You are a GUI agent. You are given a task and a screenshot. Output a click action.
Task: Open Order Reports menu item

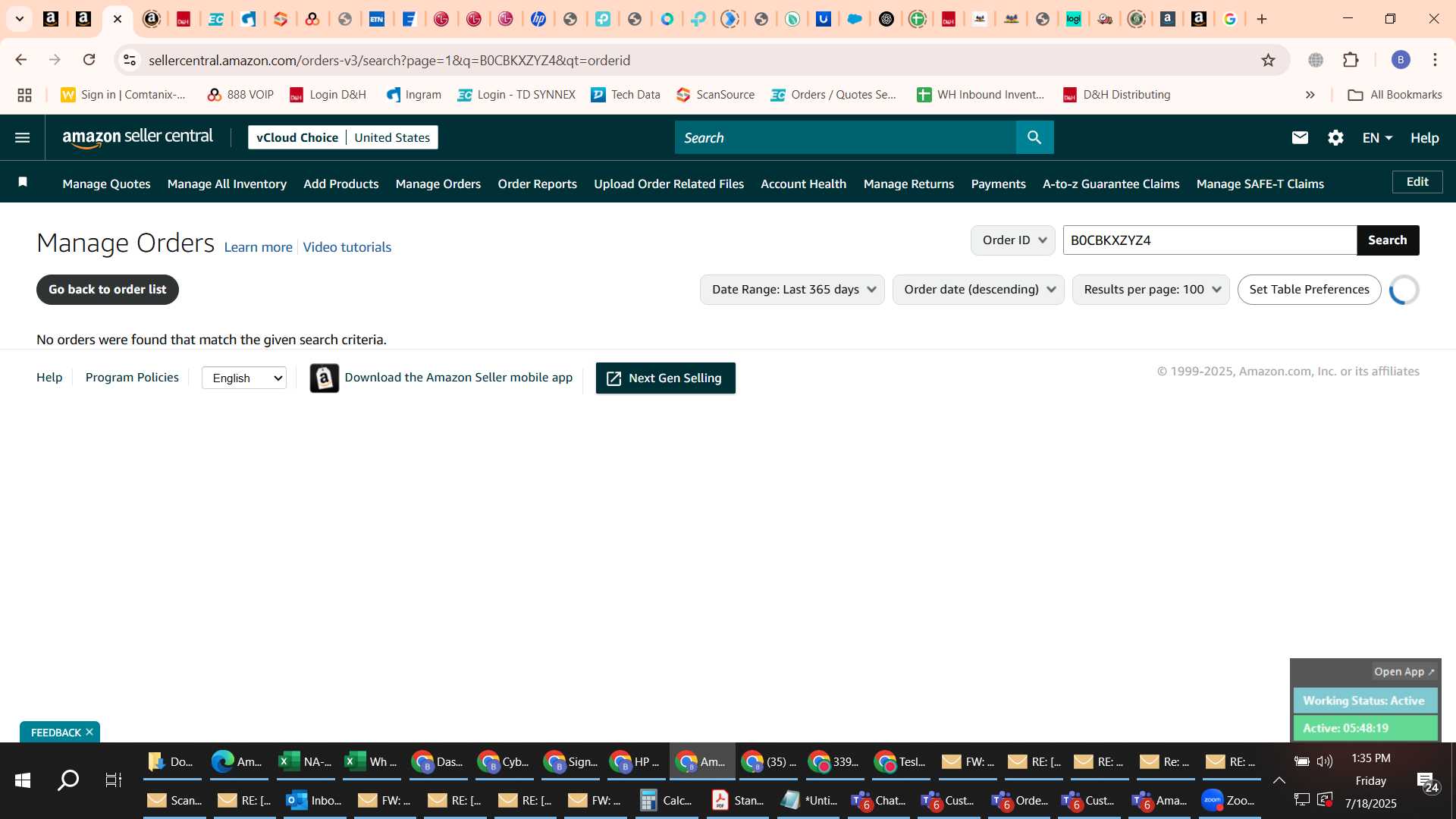coord(537,184)
